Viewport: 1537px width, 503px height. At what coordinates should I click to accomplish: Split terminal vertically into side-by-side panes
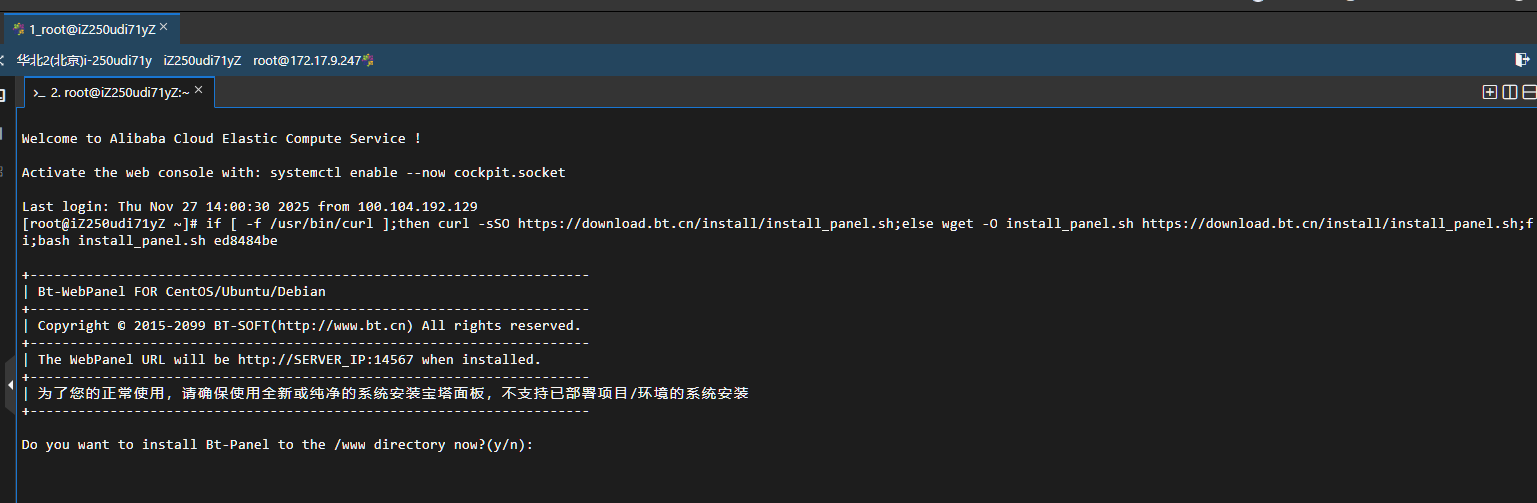pos(1510,92)
